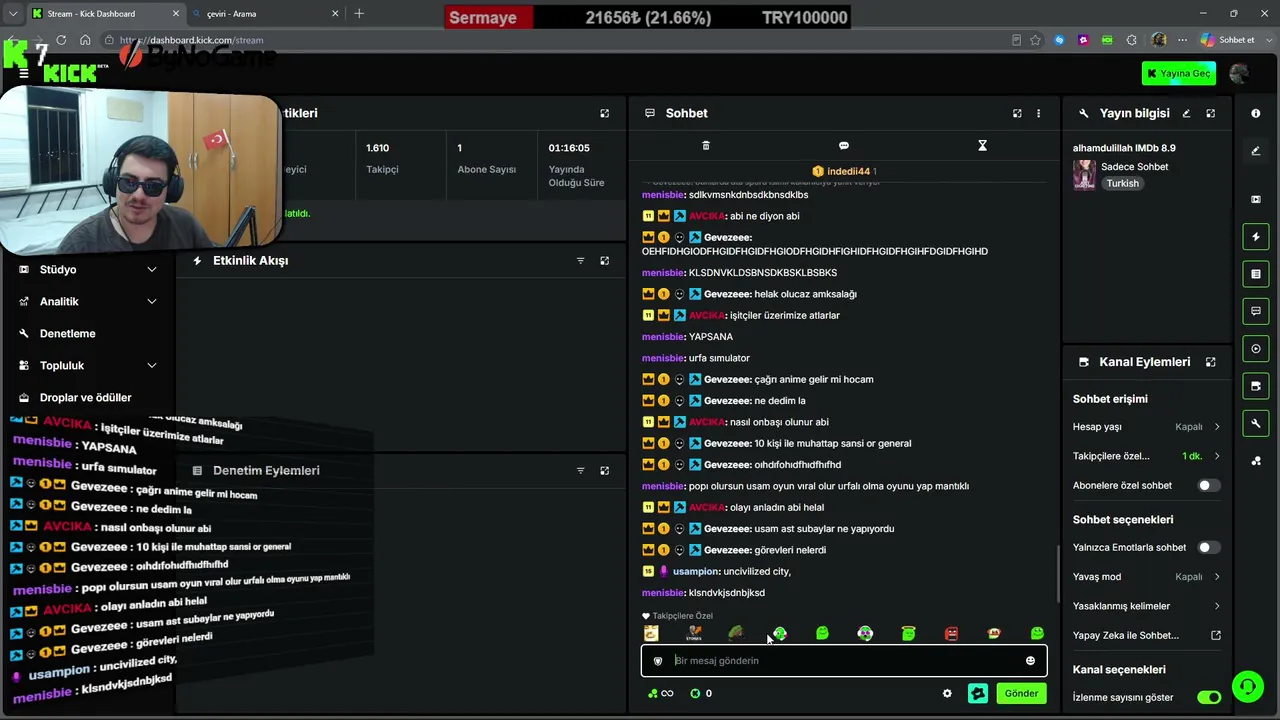Expand the Kanal Eylemleri panel
1280x720 pixels.
(1210, 362)
